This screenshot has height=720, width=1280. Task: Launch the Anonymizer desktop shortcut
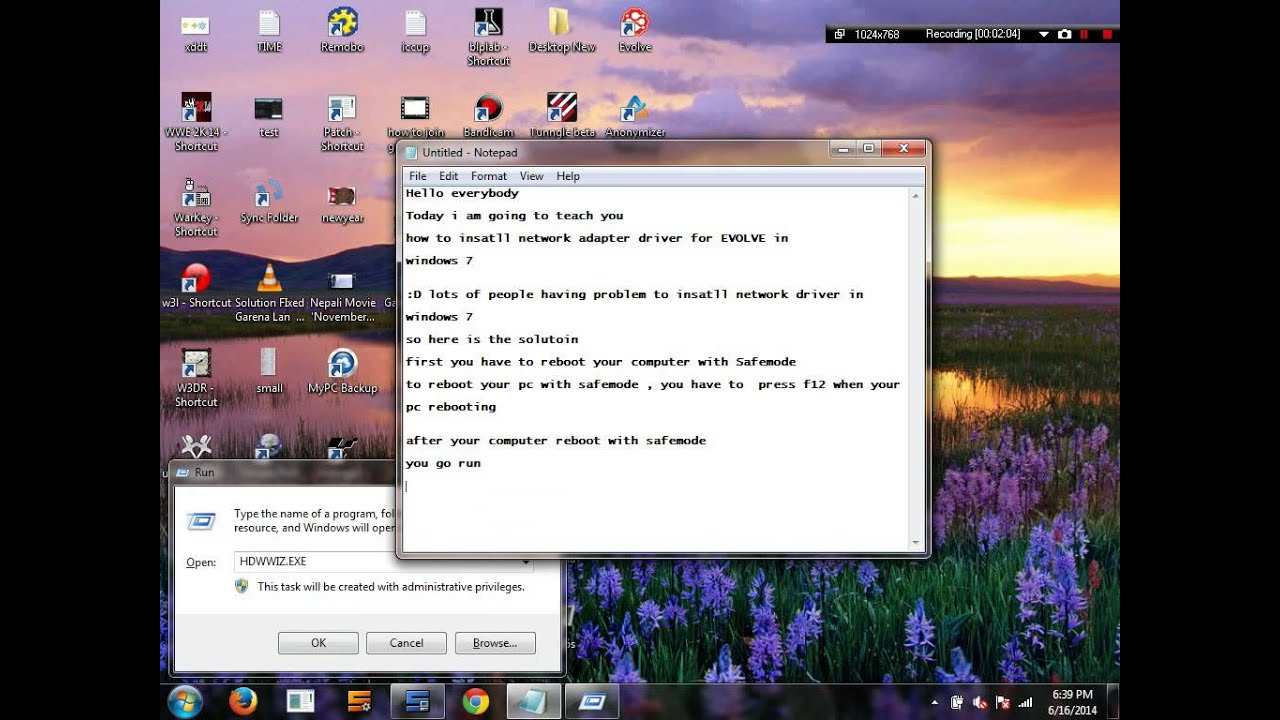(x=635, y=115)
